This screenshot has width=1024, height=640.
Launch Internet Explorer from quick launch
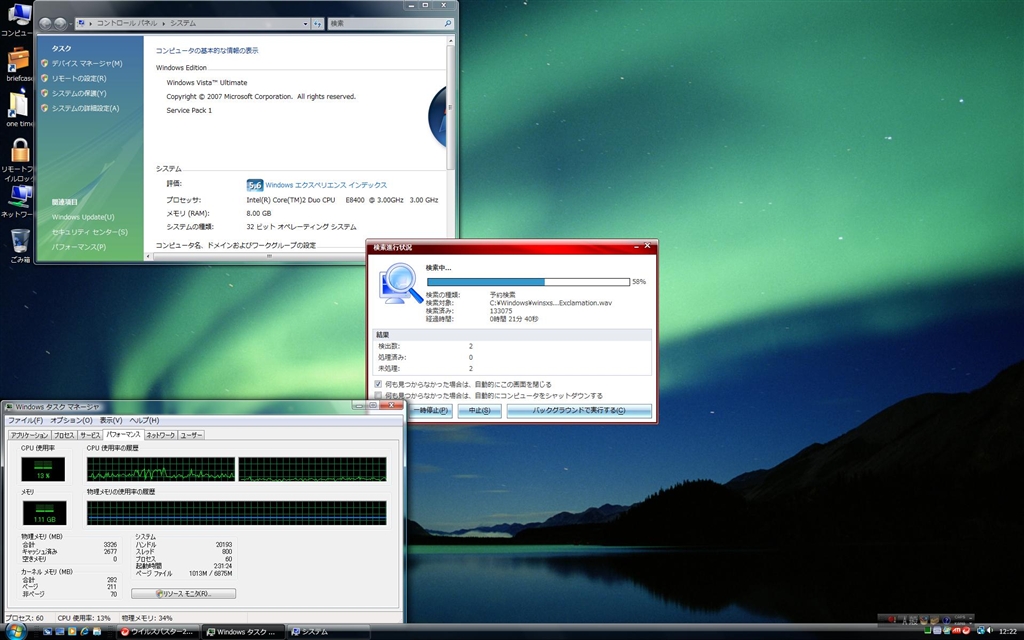pyautogui.click(x=85, y=632)
